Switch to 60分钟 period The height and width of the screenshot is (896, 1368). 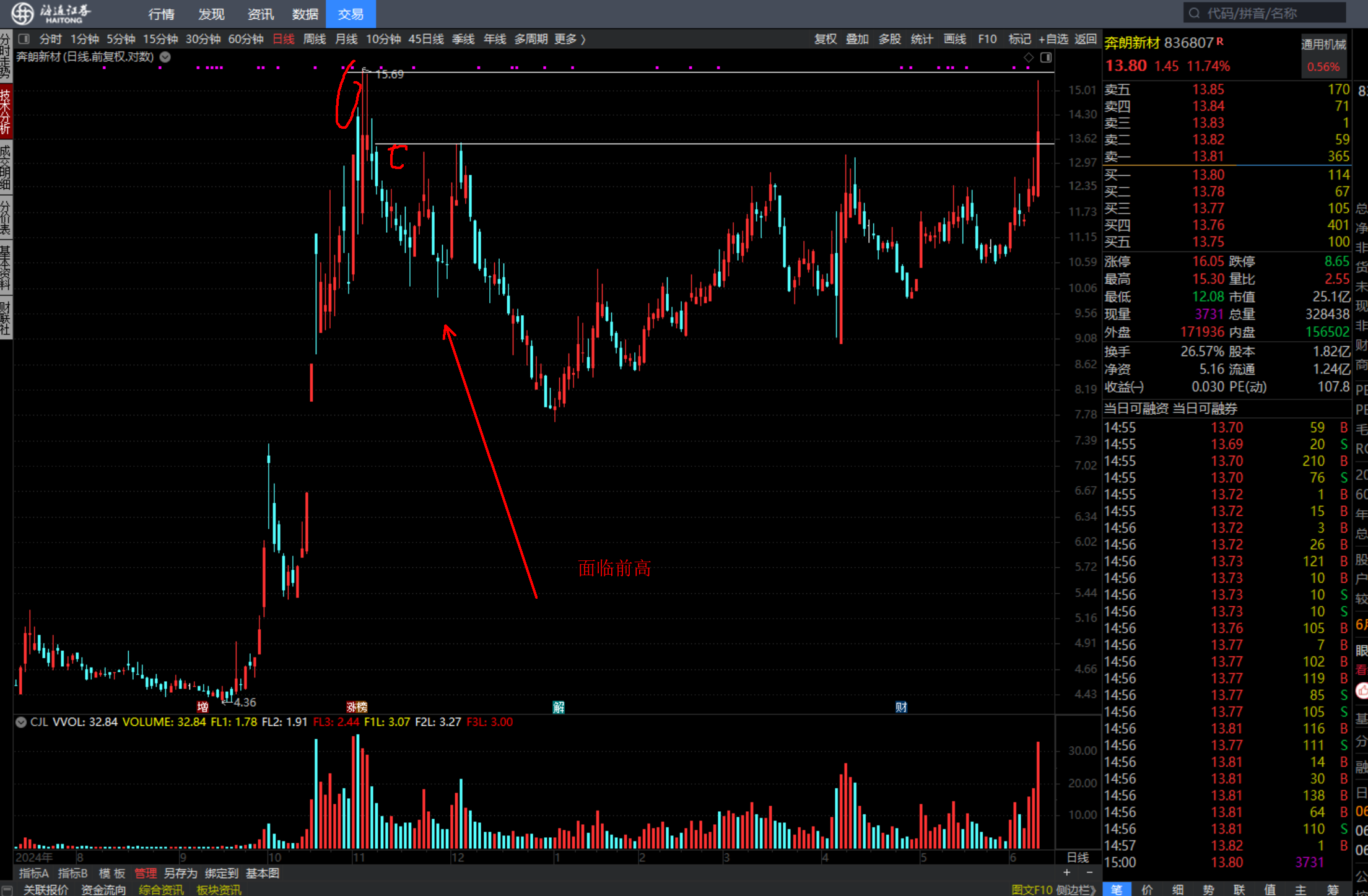coord(246,39)
